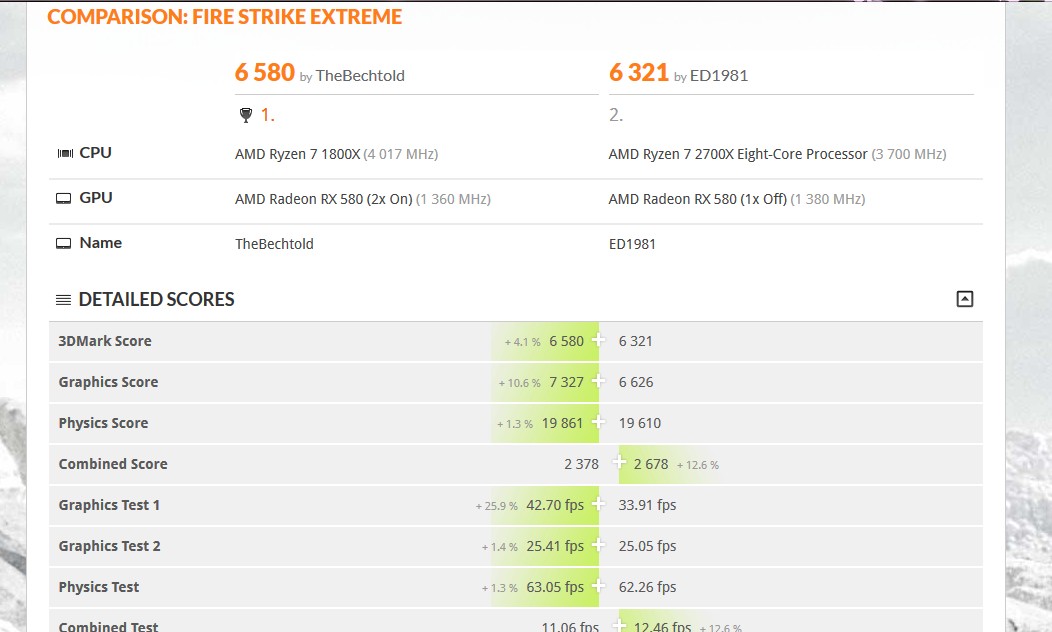Click physics score value 19 861
The image size is (1052, 632).
click(x=562, y=423)
